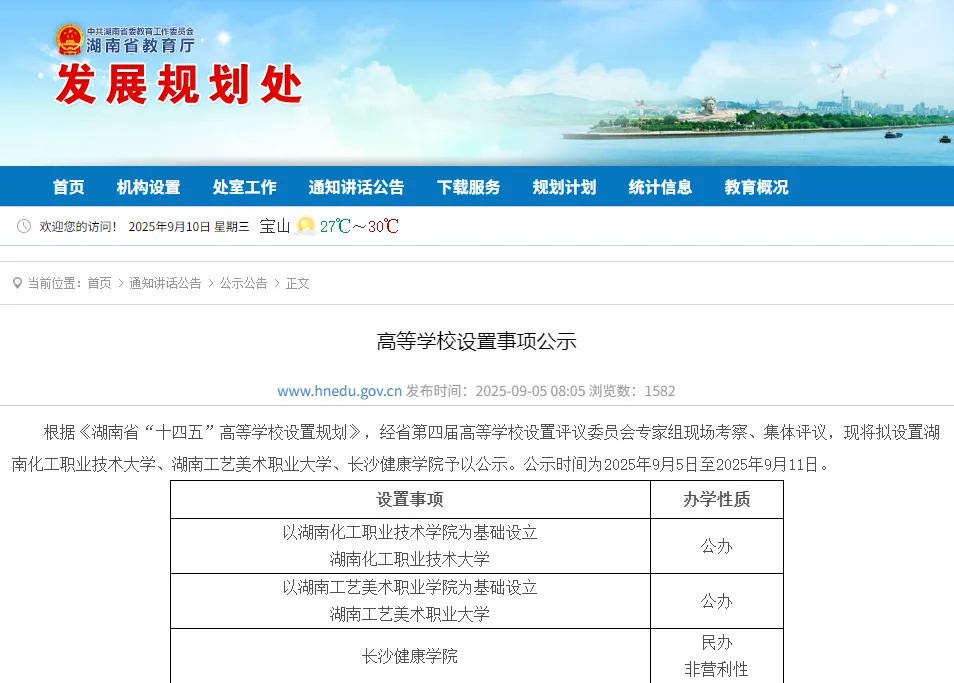Open the www.hnedu.gov.cn source link

339,391
